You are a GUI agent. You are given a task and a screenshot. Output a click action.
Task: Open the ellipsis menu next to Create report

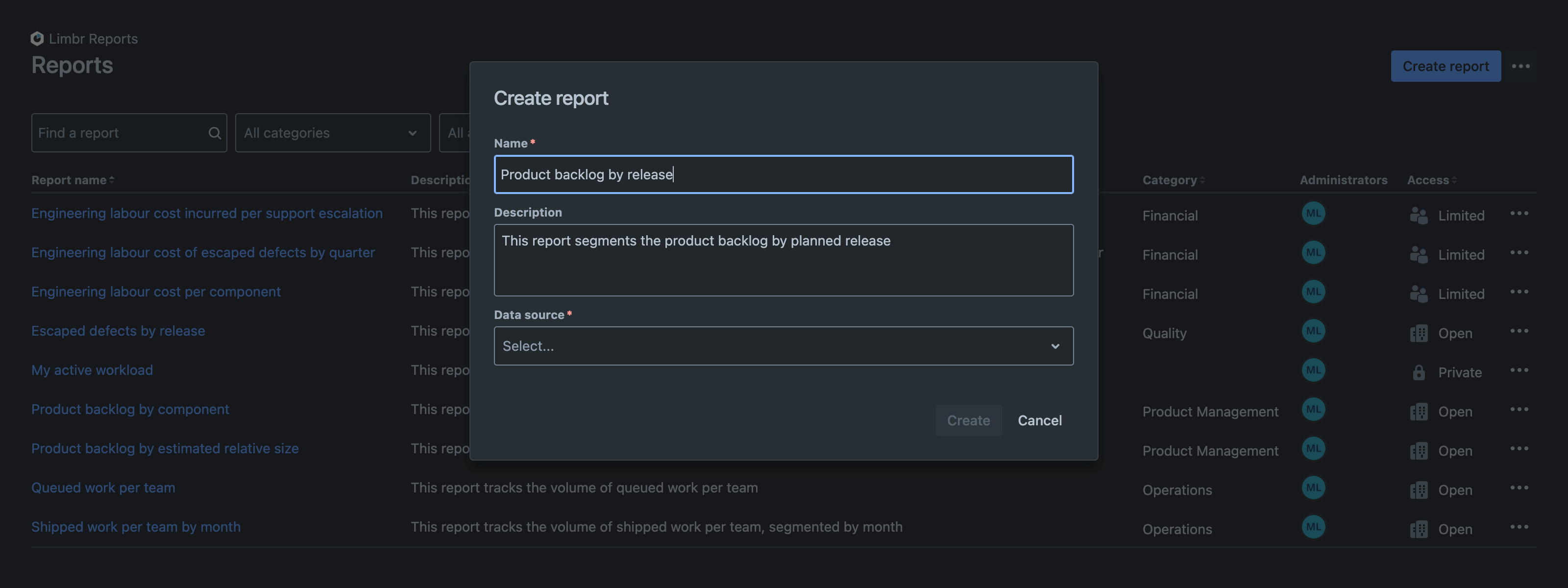click(x=1520, y=66)
